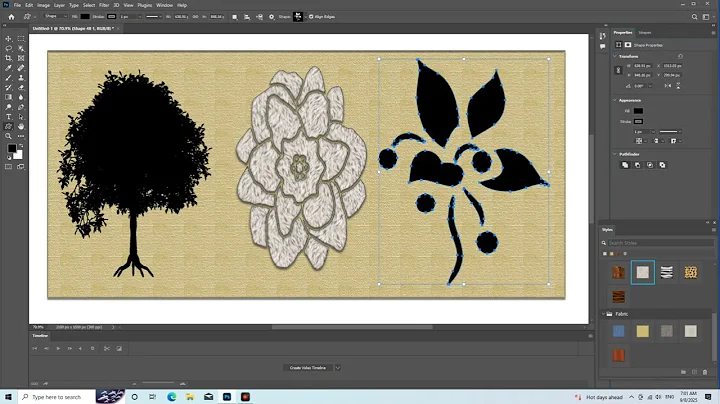This screenshot has height=404, width=720.
Task: Collapse the Transform section
Action: (615, 56)
